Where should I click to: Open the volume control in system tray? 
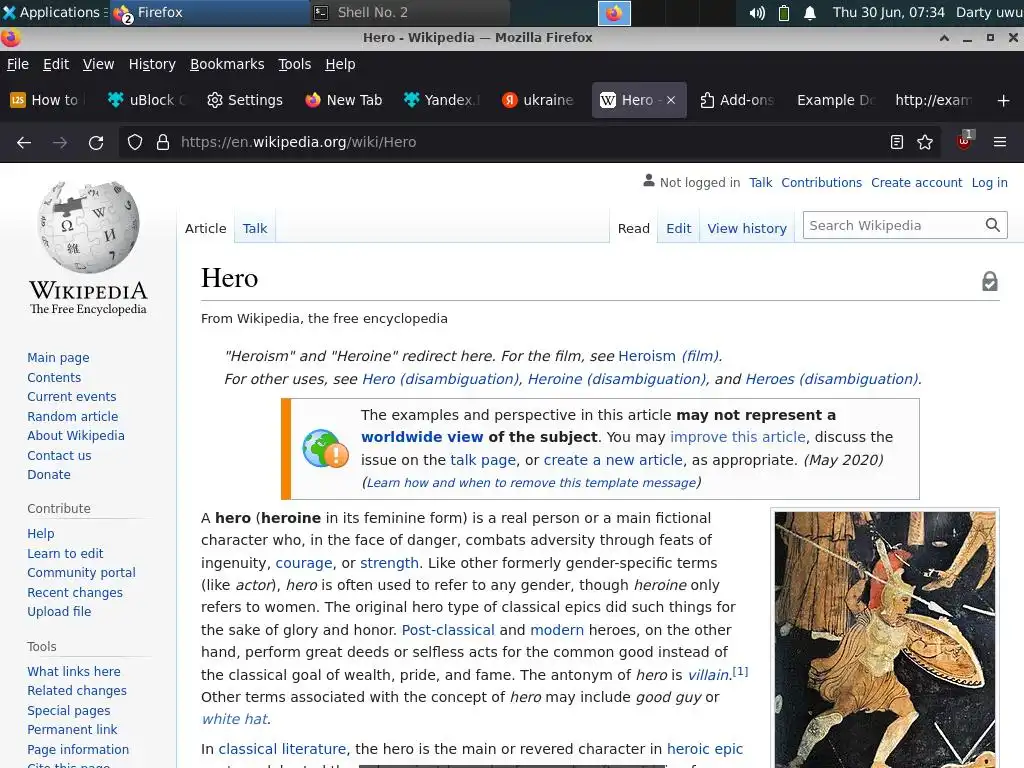click(x=757, y=12)
